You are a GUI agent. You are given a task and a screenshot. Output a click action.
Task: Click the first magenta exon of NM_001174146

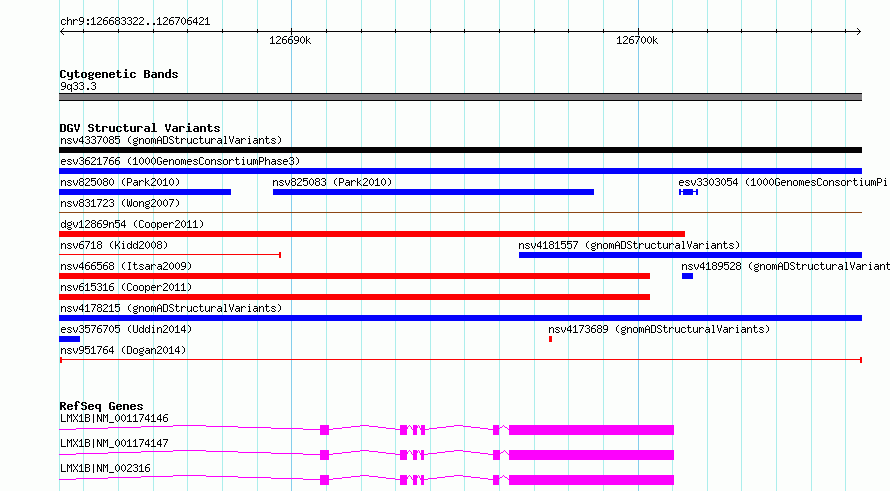coord(325,430)
